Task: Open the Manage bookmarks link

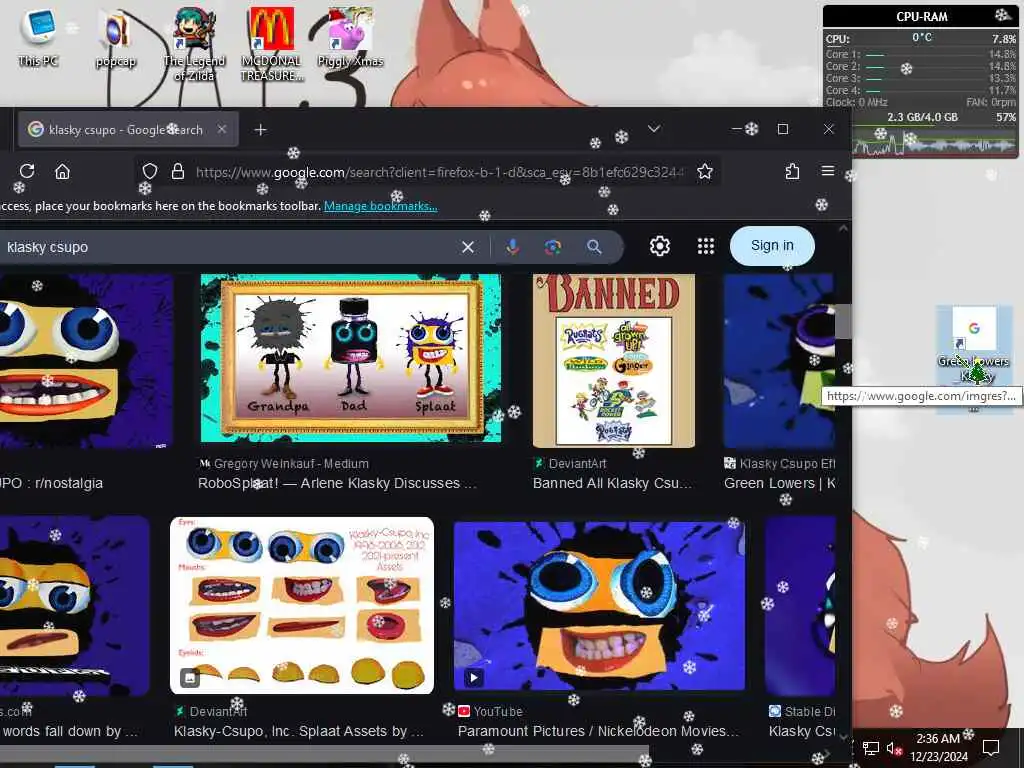Action: (x=381, y=206)
